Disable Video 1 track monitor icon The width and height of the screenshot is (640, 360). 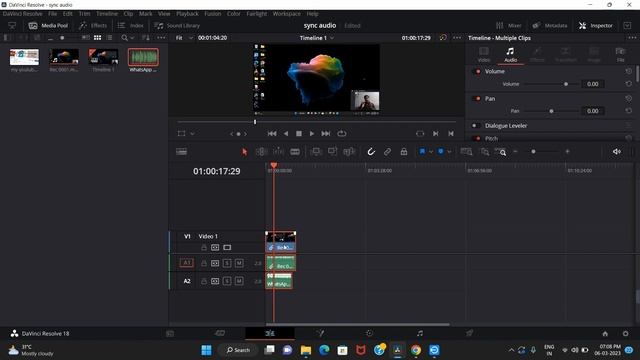click(227, 247)
